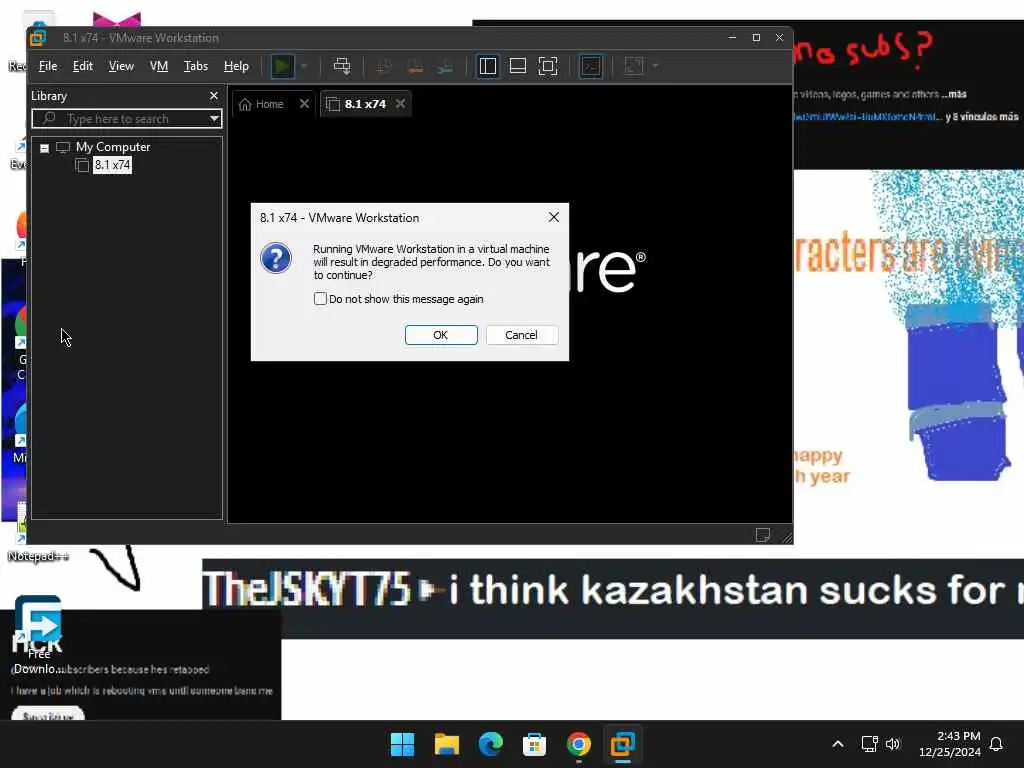1024x768 pixels.
Task: Open Microsoft Edge from the taskbar
Action: [x=490, y=744]
